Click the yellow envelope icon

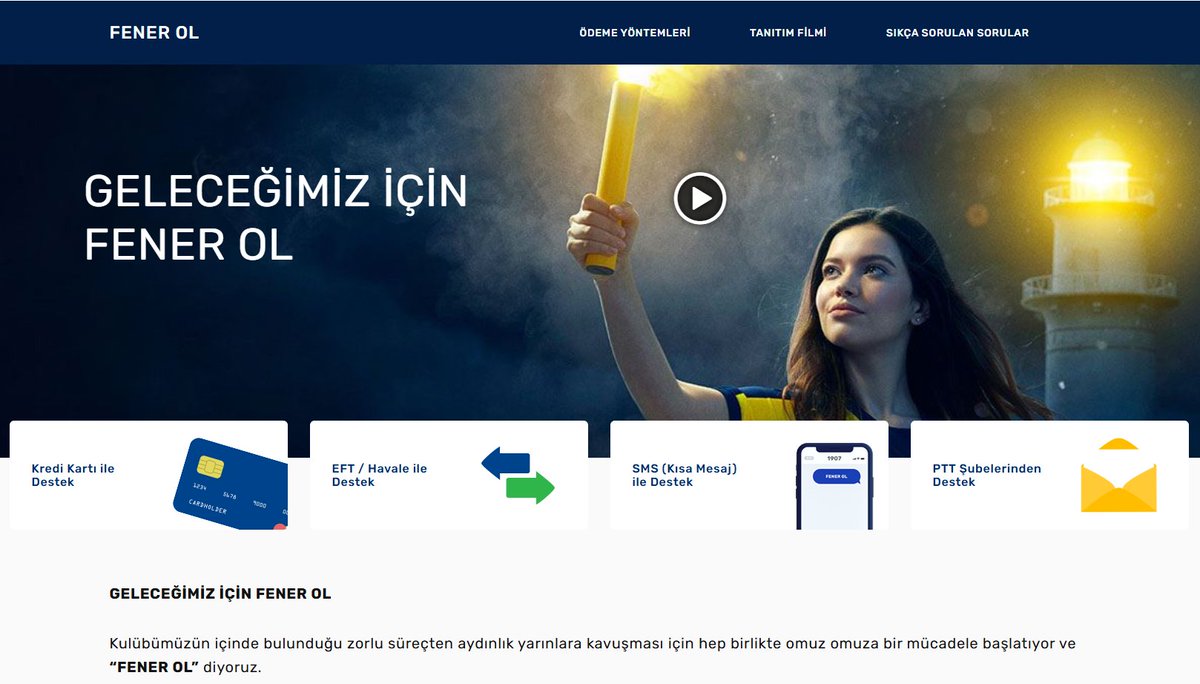tap(1119, 475)
